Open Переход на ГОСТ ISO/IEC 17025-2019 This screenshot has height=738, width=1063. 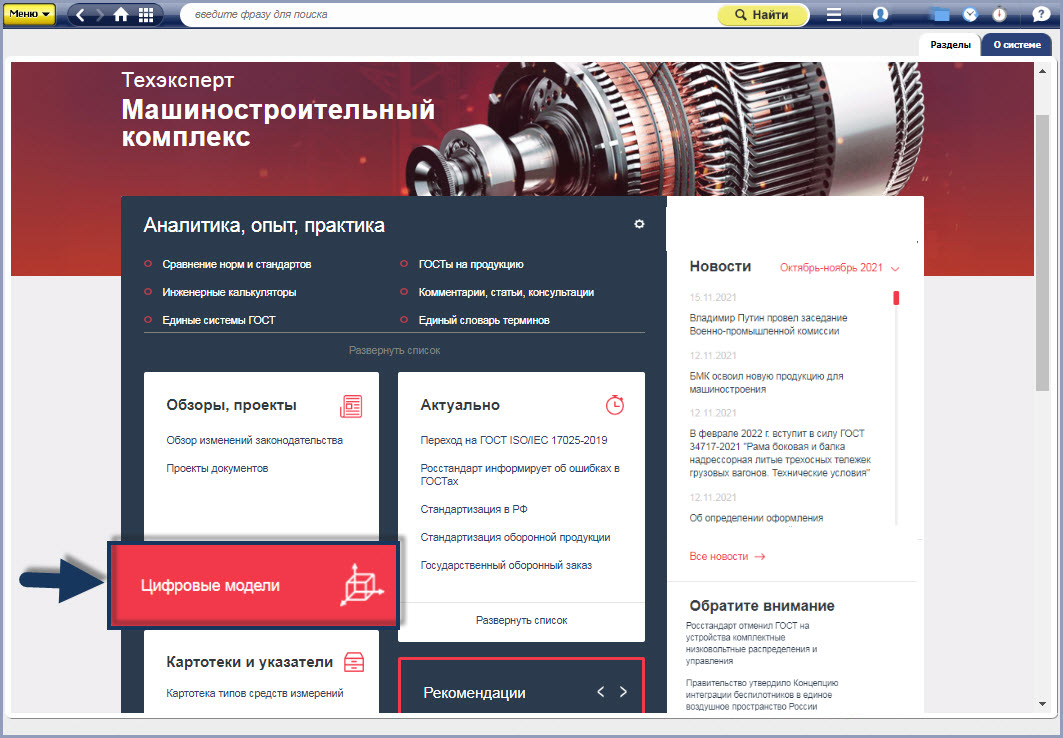pyautogui.click(x=514, y=440)
